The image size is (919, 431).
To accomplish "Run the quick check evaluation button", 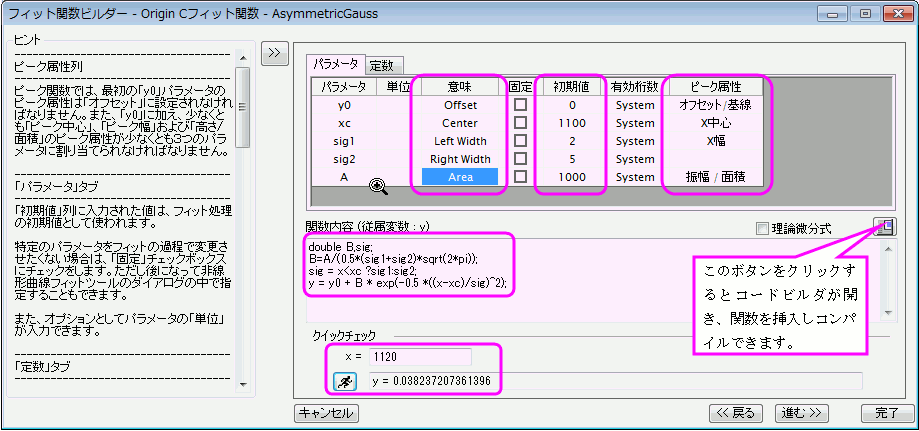I will [x=345, y=382].
